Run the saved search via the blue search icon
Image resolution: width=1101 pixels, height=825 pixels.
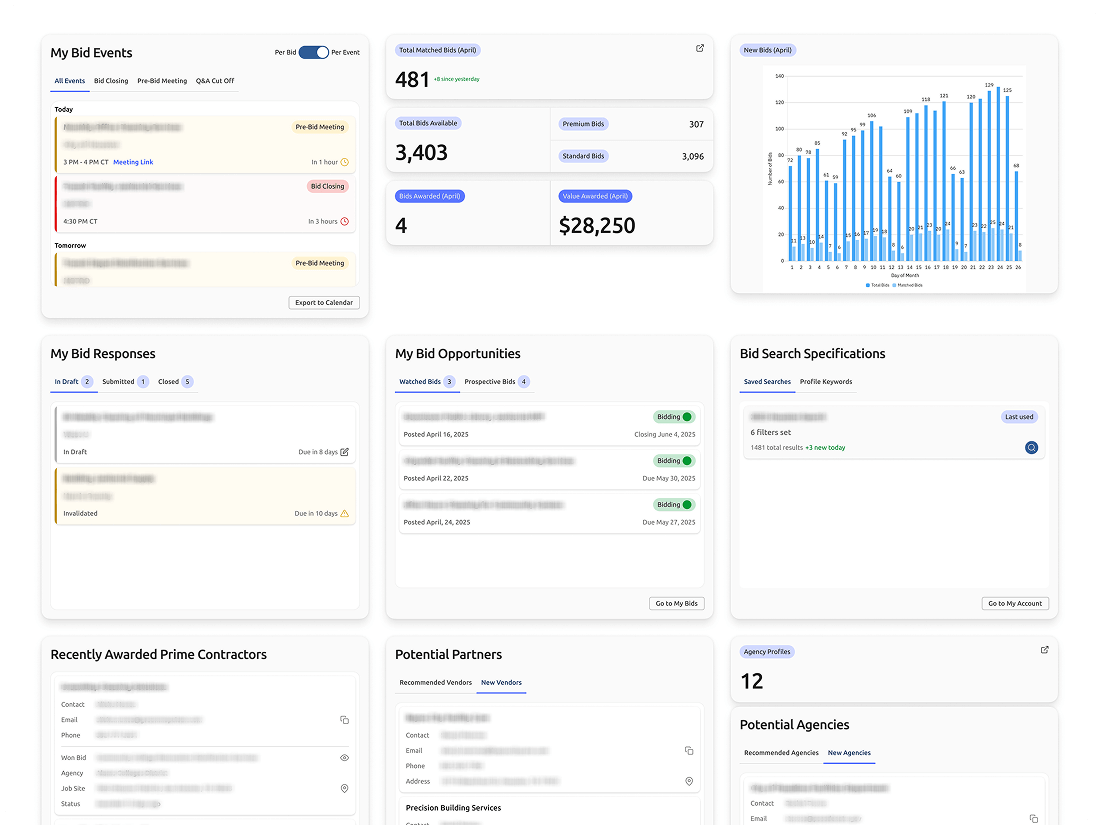[x=1031, y=447]
